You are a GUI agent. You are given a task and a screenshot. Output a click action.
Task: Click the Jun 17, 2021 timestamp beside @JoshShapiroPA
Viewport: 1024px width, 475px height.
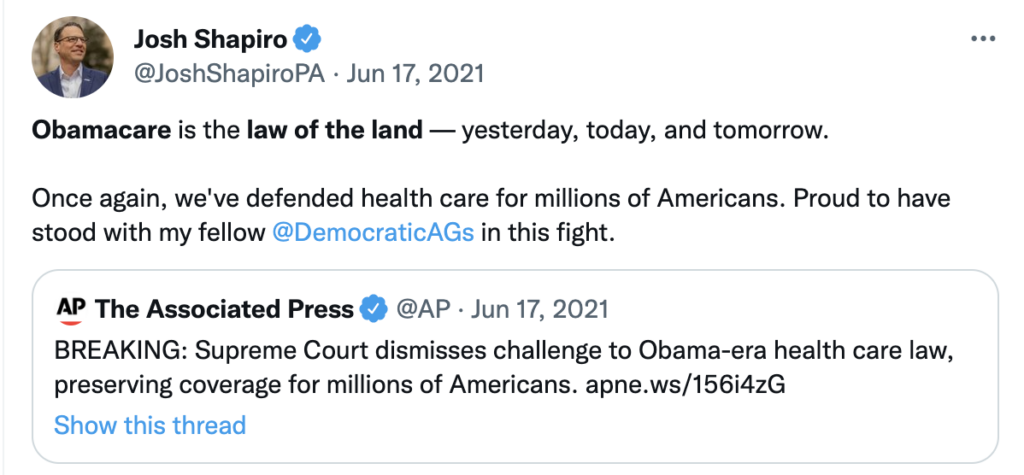pyautogui.click(x=415, y=74)
